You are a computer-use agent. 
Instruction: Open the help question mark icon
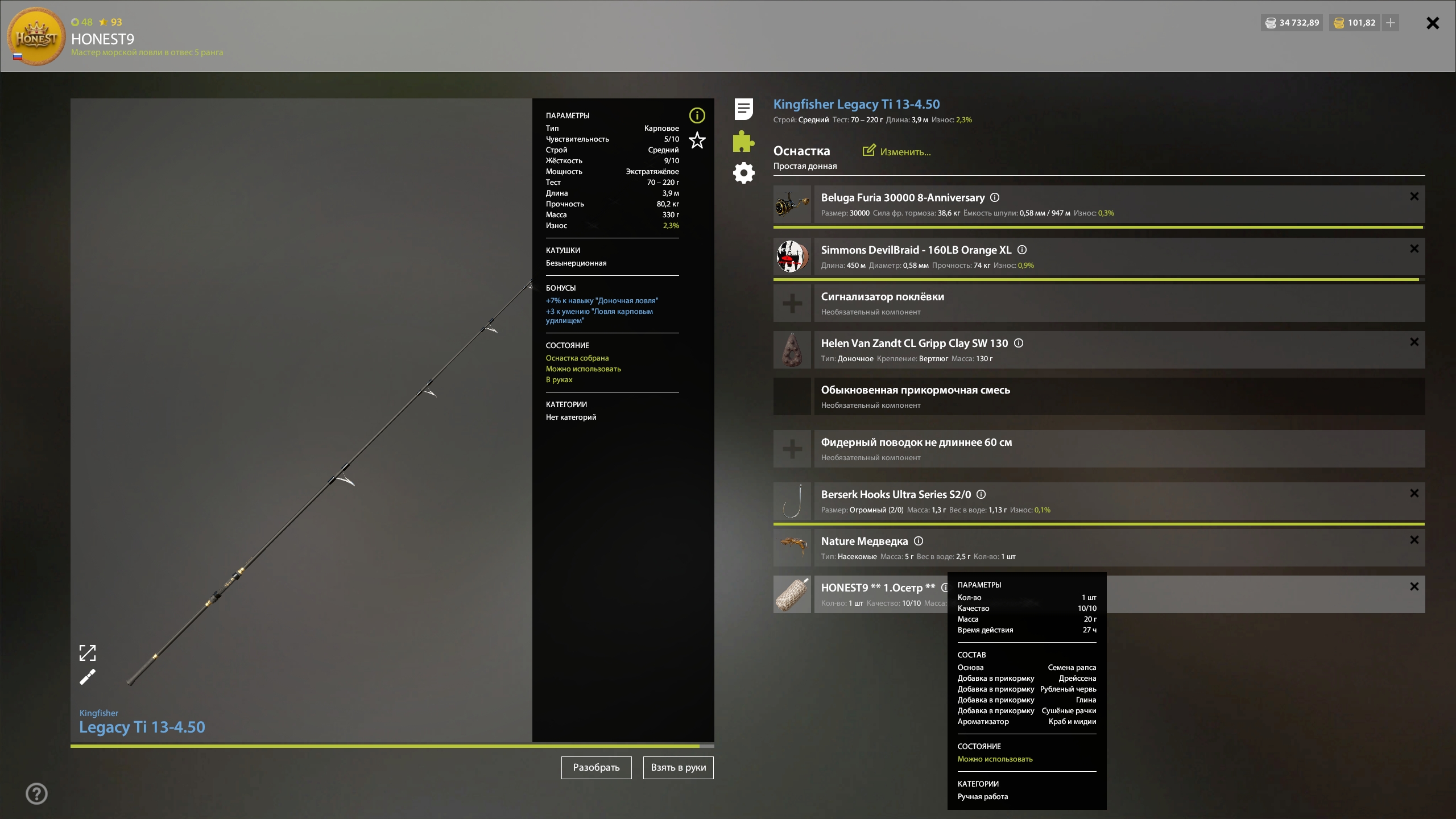(37, 793)
